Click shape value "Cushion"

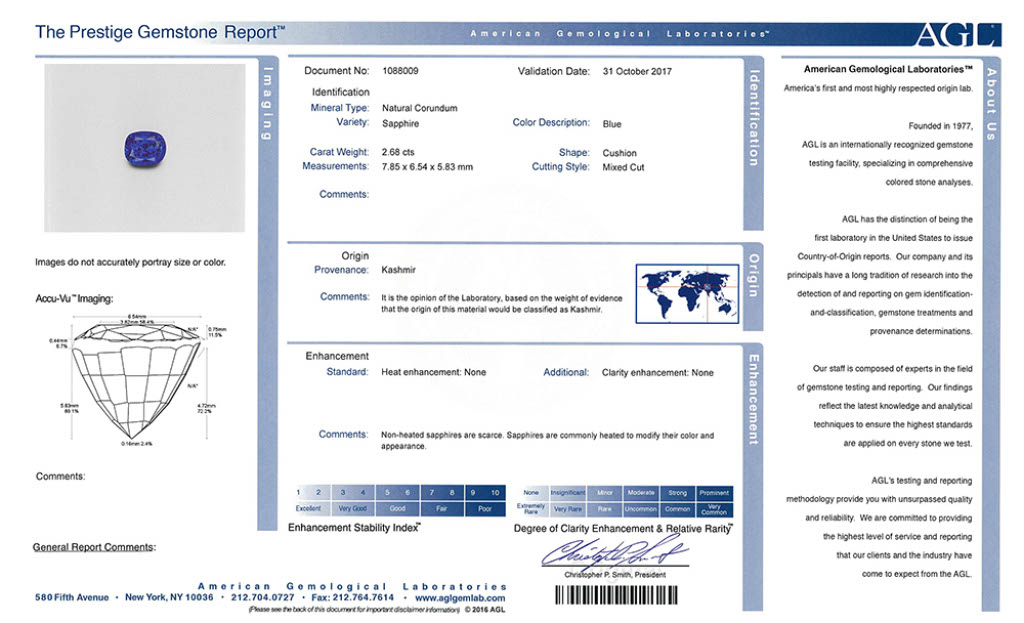619,153
